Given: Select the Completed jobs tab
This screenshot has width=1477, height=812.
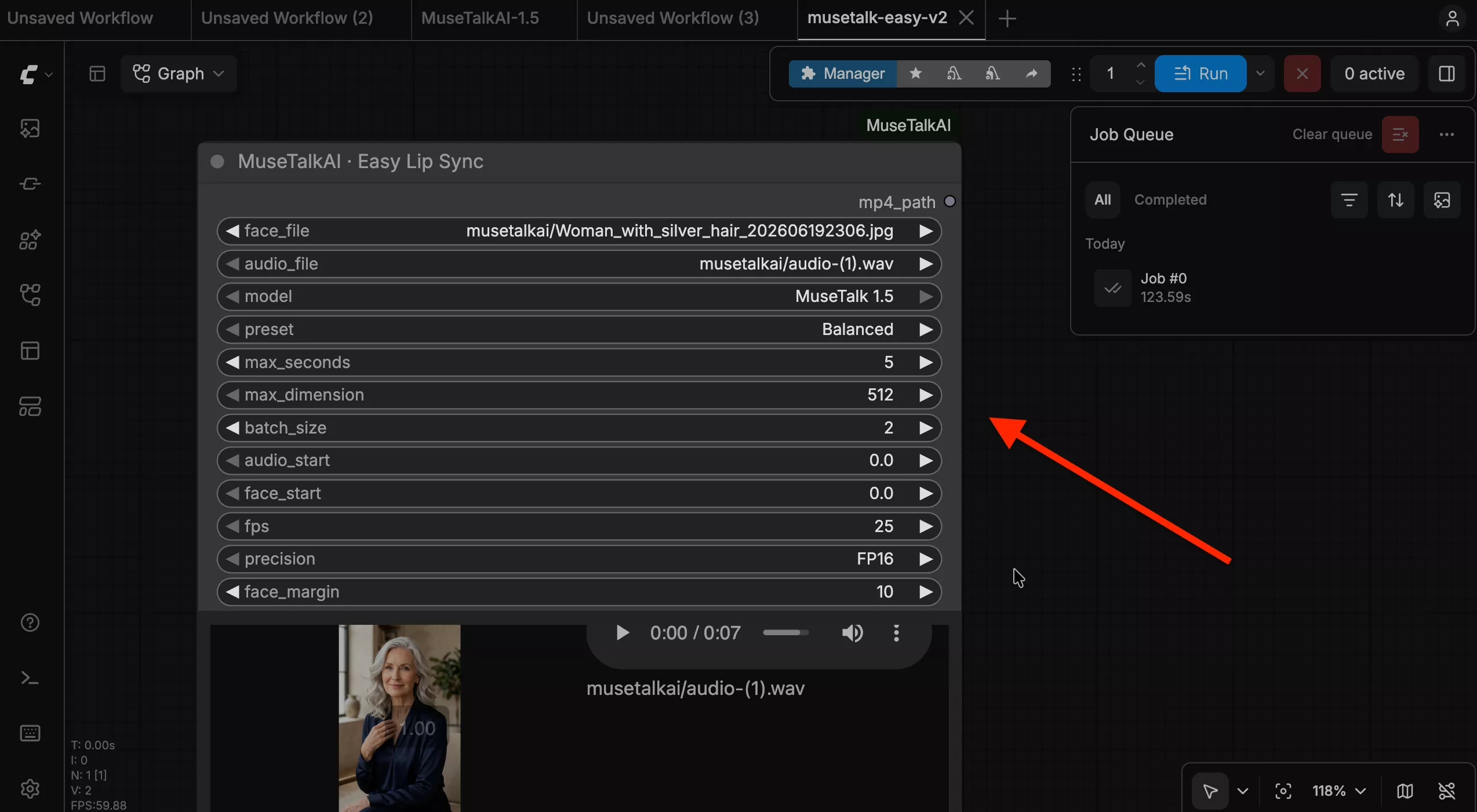Looking at the screenshot, I should [x=1170, y=200].
